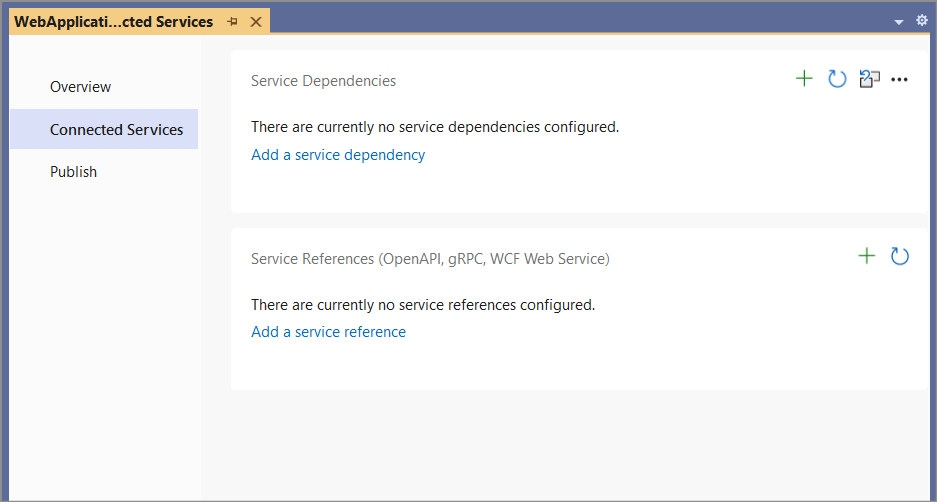Click the "Add a service reference" link
Viewport: 937px width, 502px height.
328,332
